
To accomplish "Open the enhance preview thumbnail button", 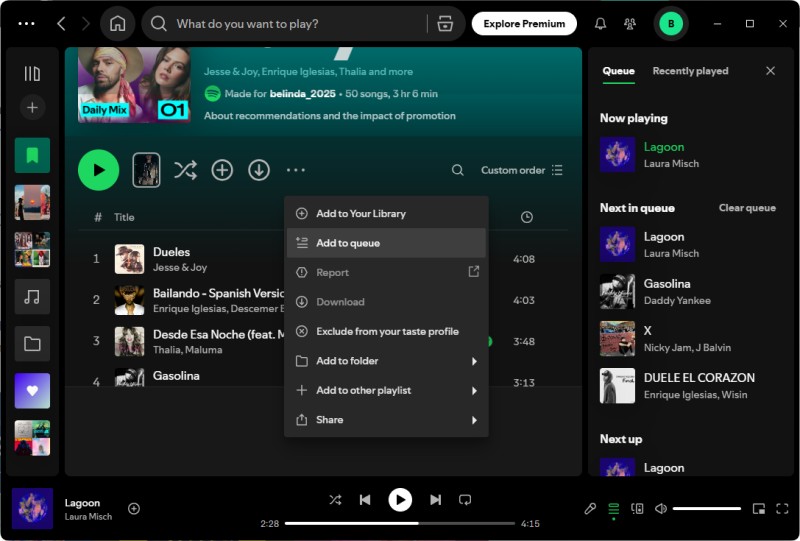I will pos(146,170).
